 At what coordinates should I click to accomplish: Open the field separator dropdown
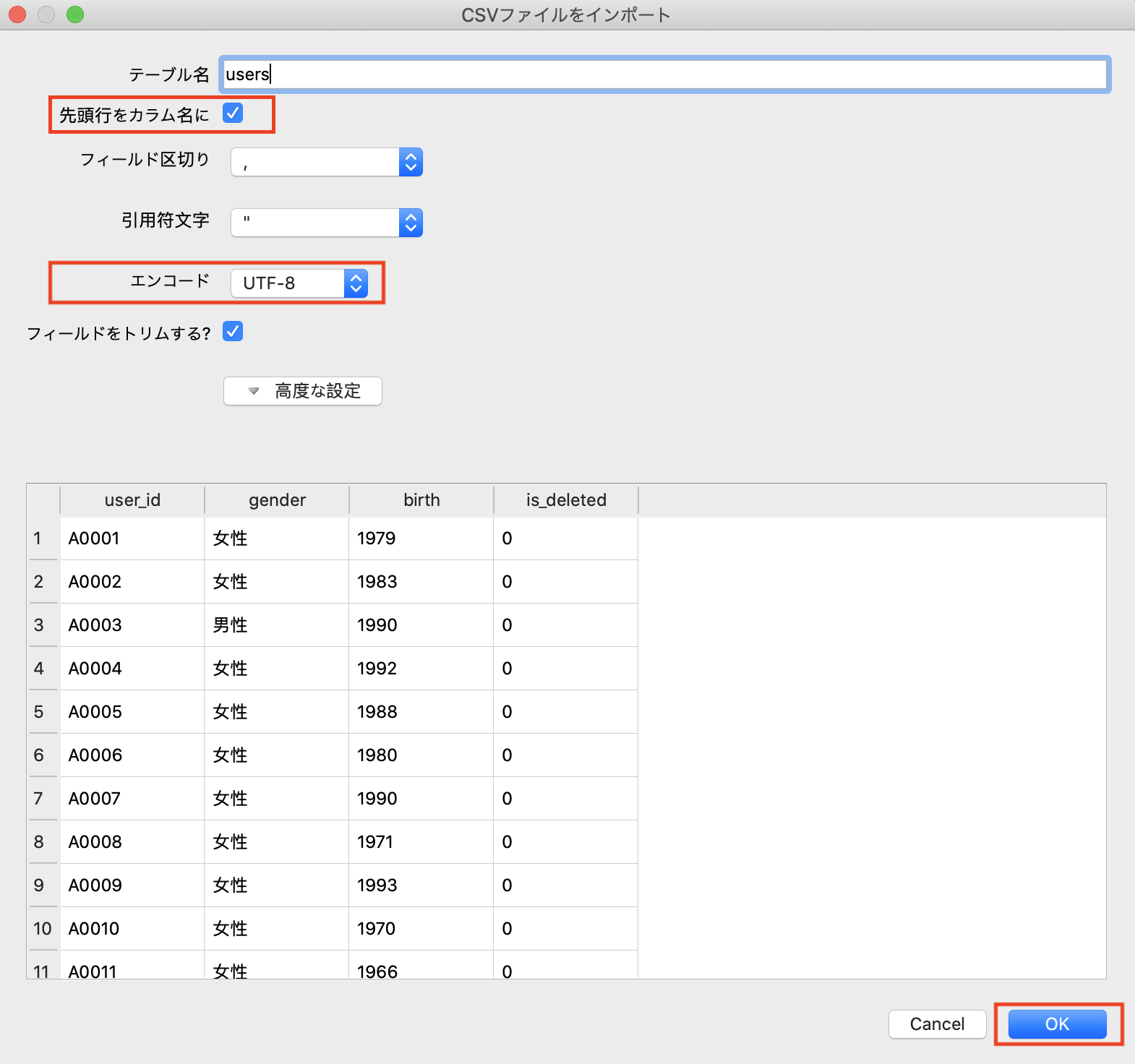327,162
